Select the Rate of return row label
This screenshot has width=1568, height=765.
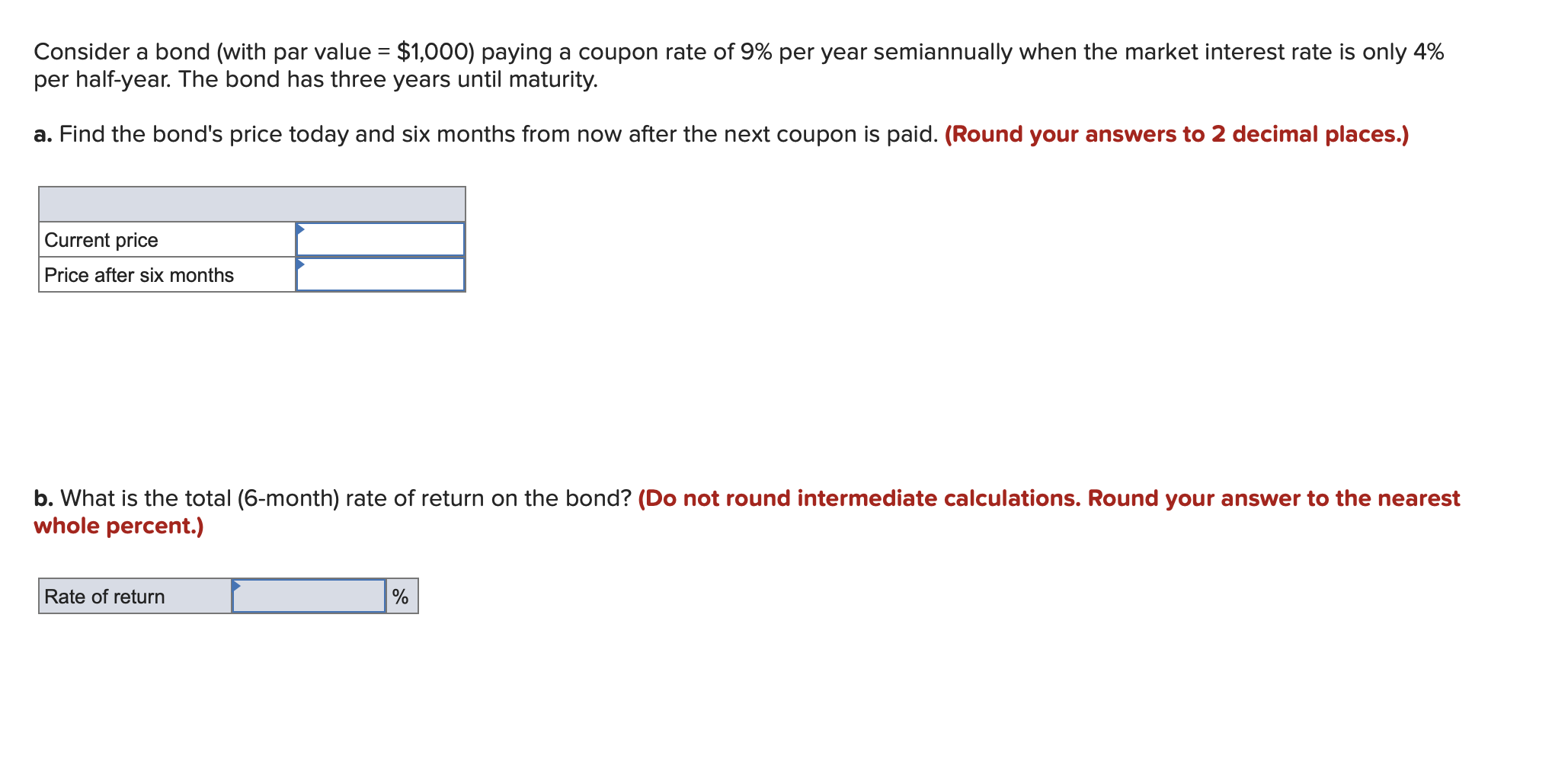point(104,597)
